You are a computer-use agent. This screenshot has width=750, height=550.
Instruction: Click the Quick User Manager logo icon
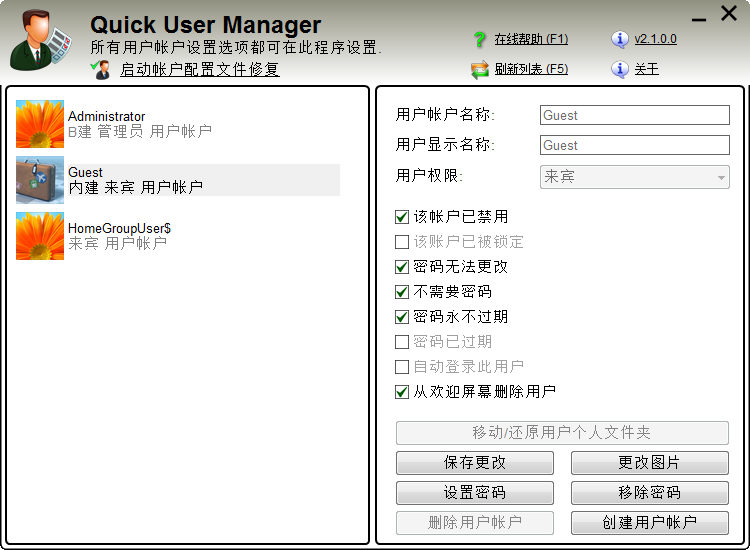[41, 42]
